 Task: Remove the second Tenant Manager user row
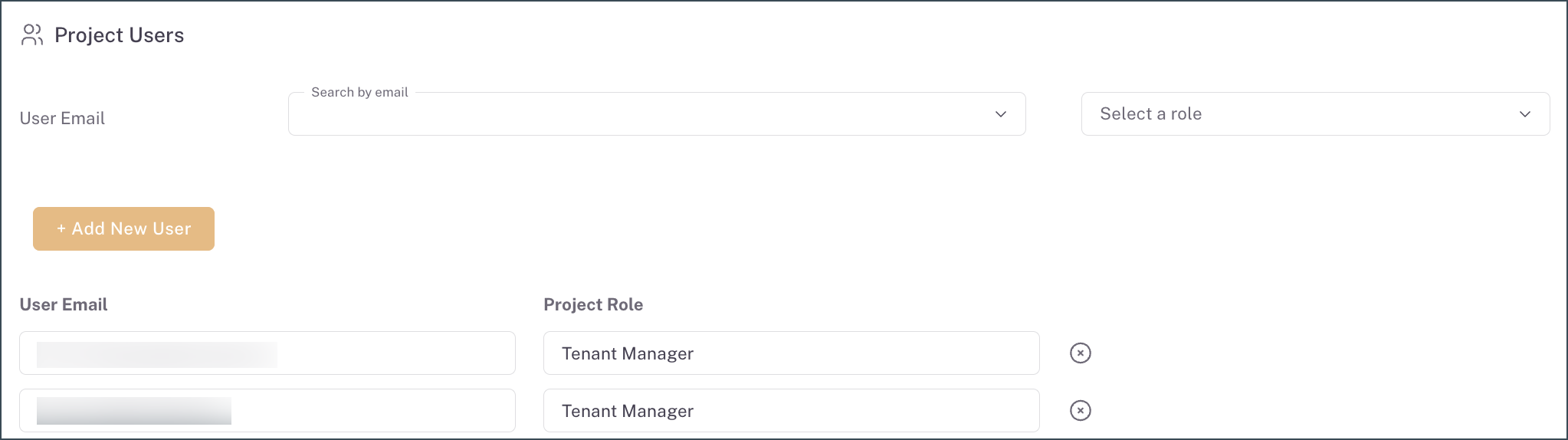click(1080, 411)
